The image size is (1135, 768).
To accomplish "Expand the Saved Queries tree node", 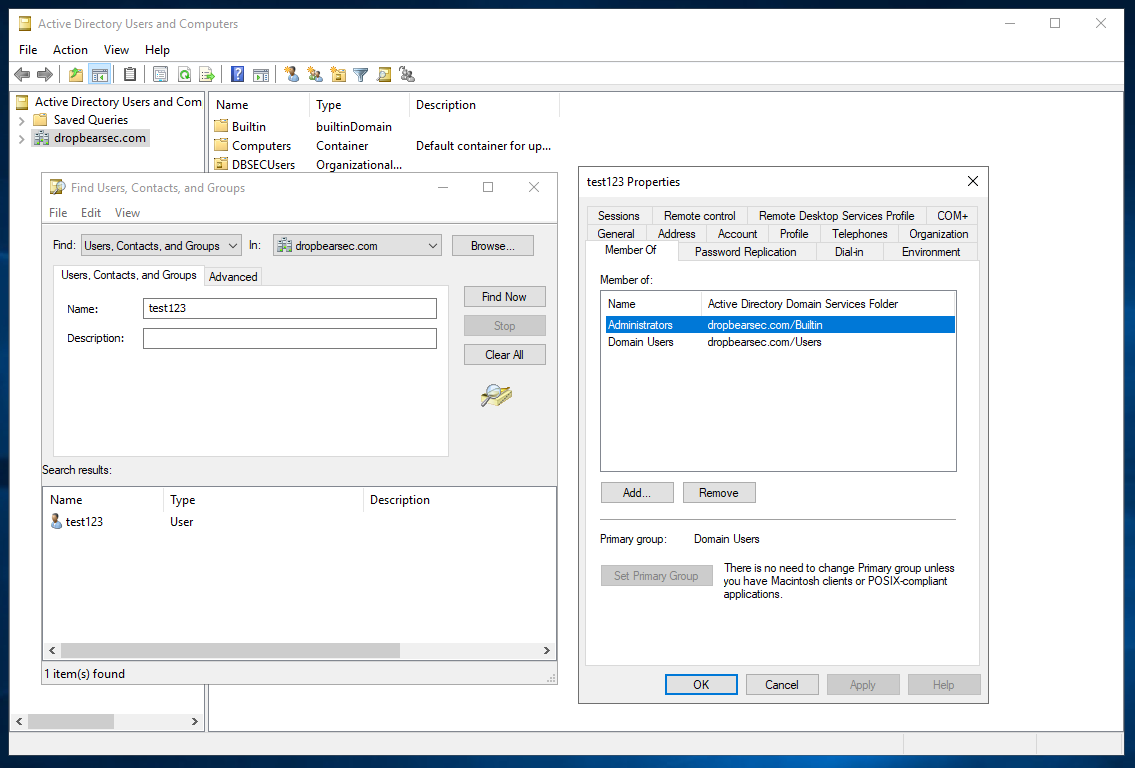I will click(x=22, y=120).
